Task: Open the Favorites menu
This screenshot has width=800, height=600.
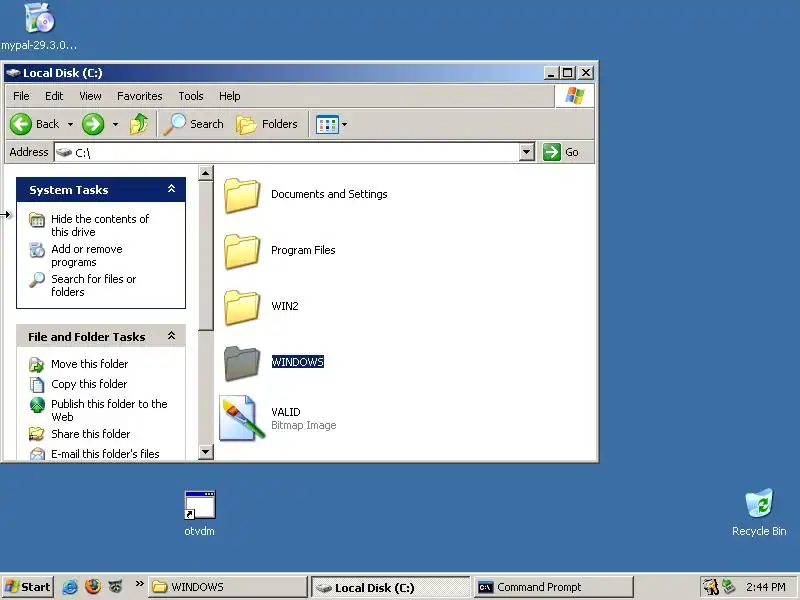Action: coord(139,96)
